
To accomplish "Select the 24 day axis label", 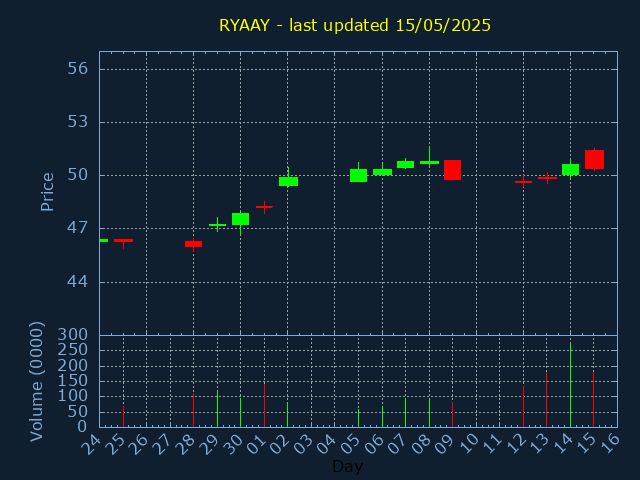I will (x=91, y=444).
